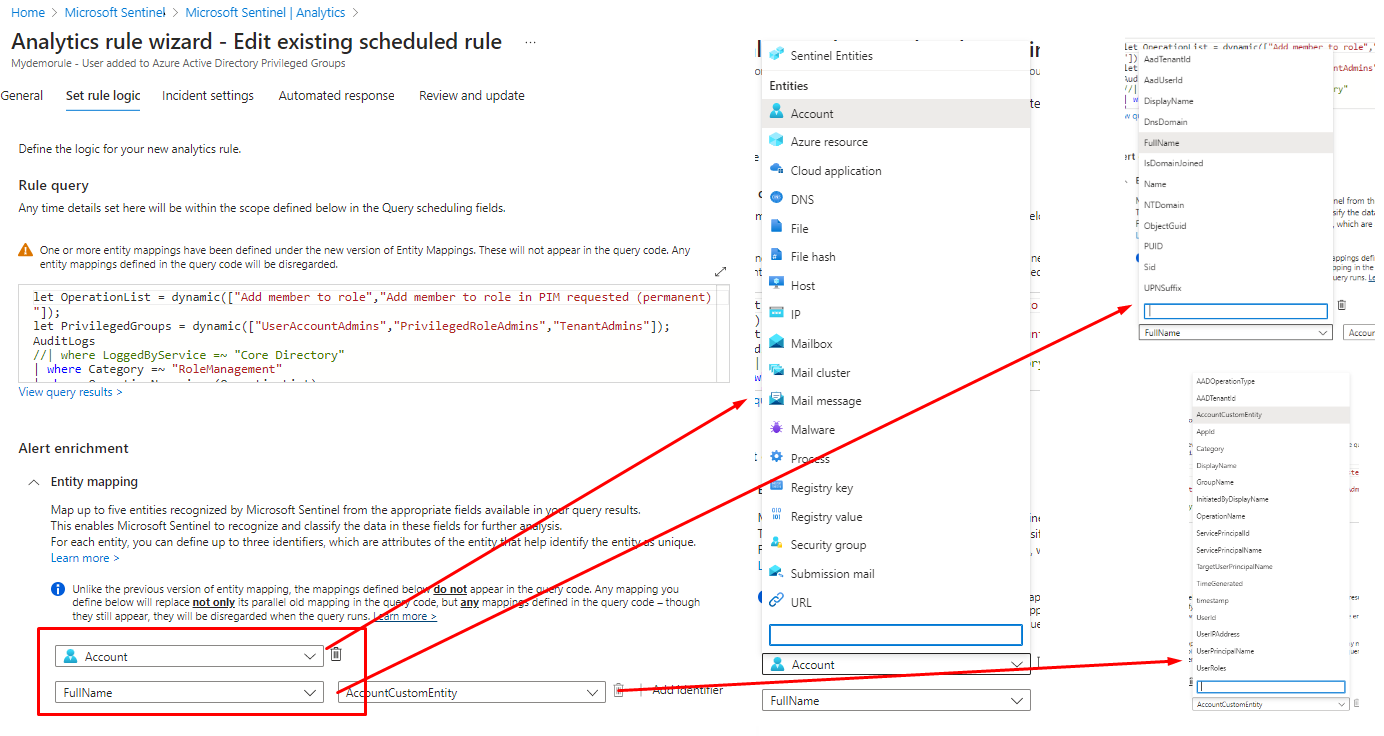Click the Malware bug icon
The image size is (1384, 736).
pyautogui.click(x=776, y=429)
